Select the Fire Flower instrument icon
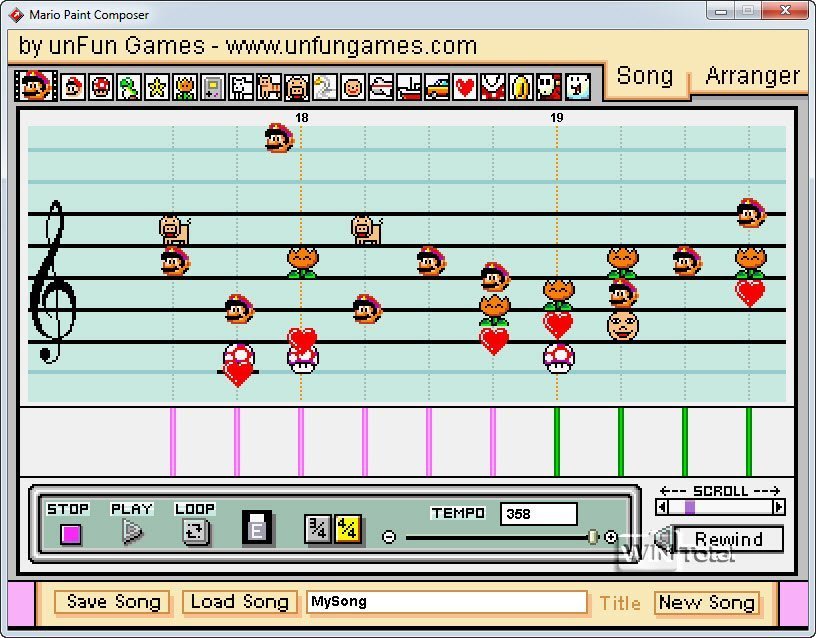The height and width of the screenshot is (638, 816). tap(185, 87)
